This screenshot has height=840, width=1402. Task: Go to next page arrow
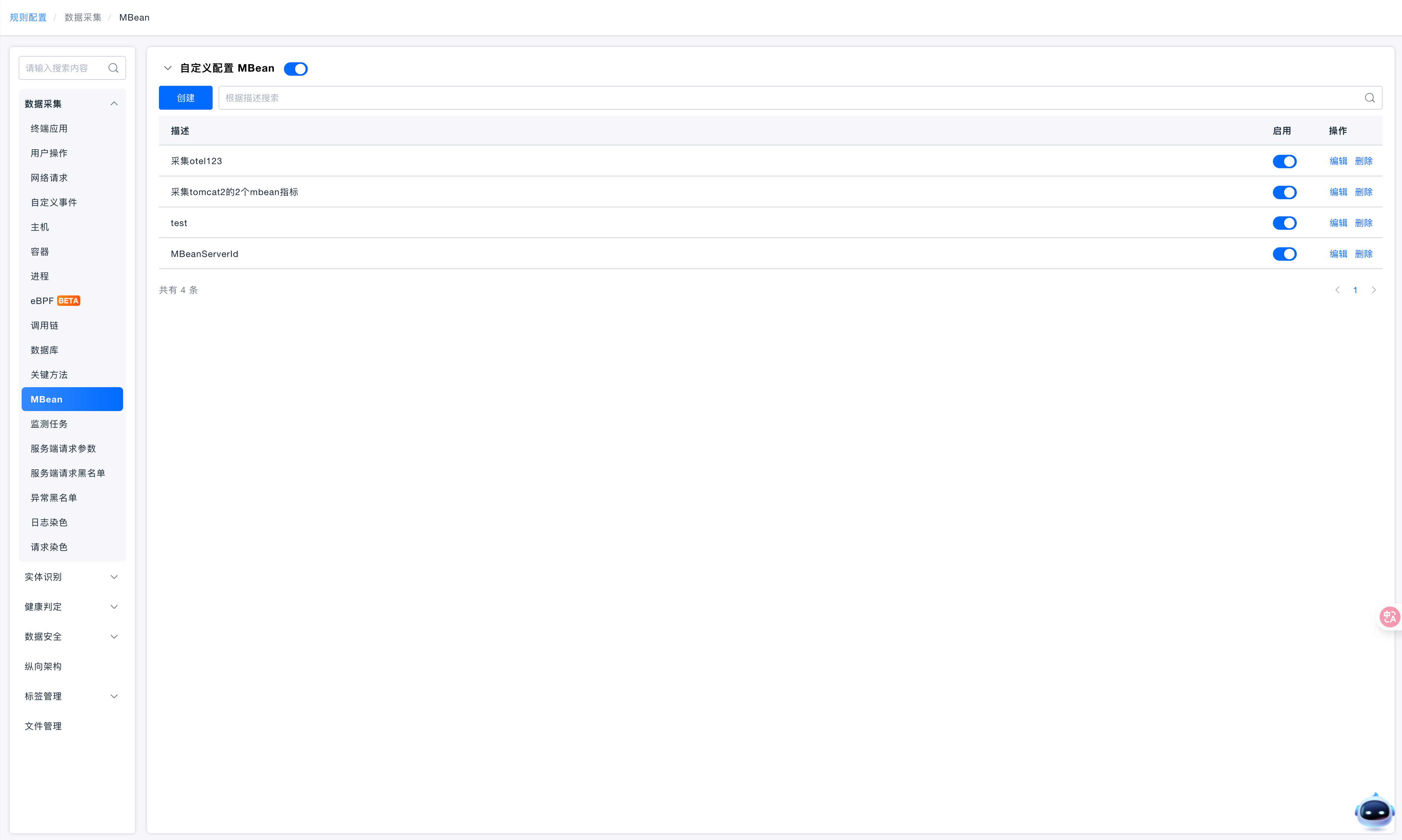click(x=1374, y=290)
